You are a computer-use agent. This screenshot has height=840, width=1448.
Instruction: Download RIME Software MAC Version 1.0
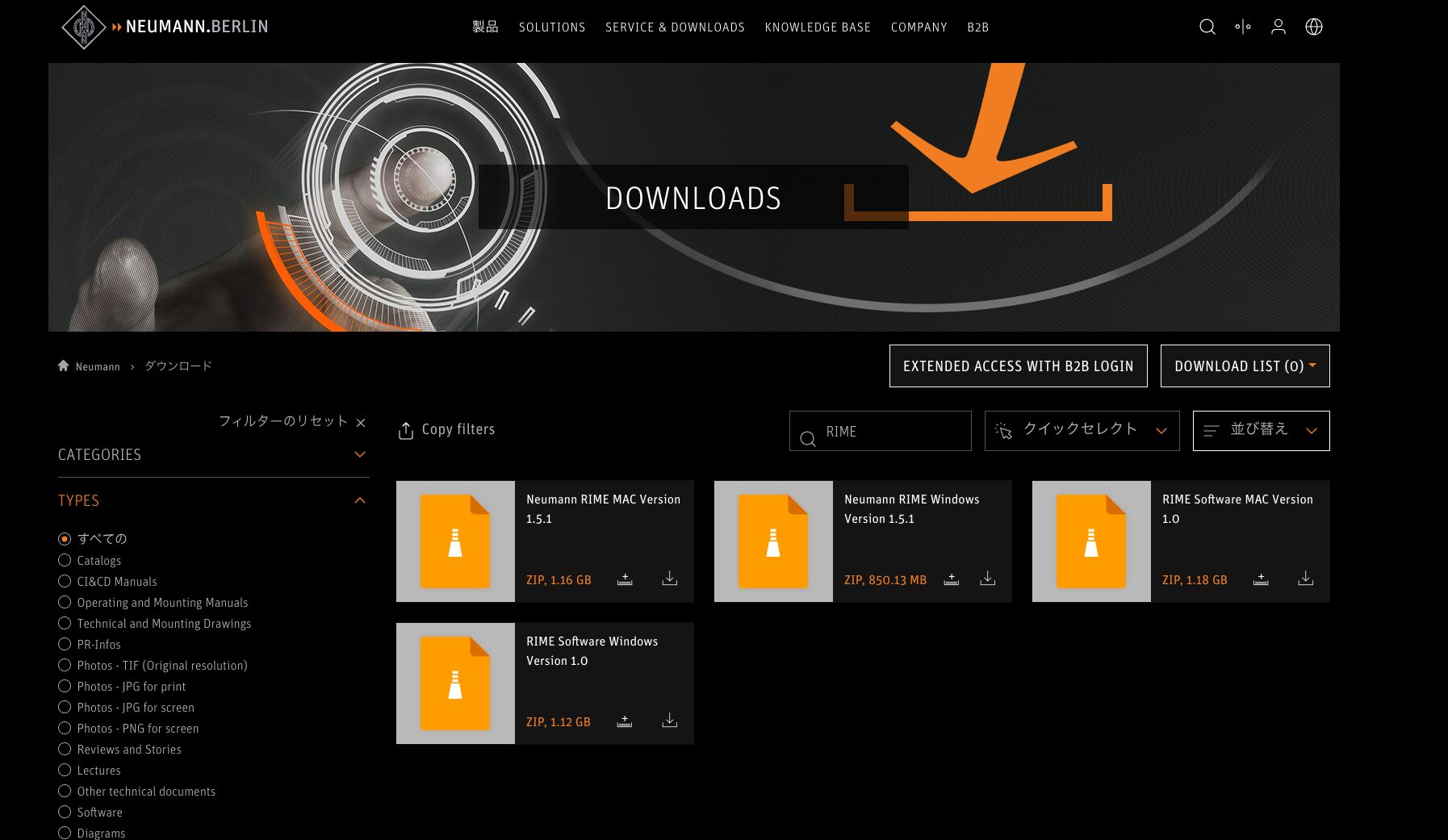[1305, 579]
